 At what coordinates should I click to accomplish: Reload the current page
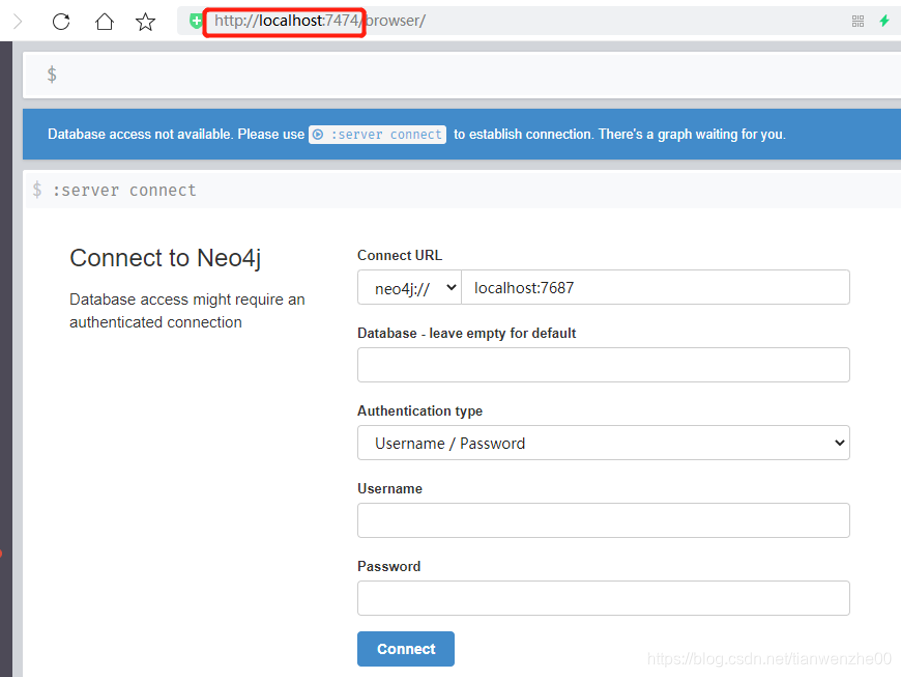pos(60,21)
